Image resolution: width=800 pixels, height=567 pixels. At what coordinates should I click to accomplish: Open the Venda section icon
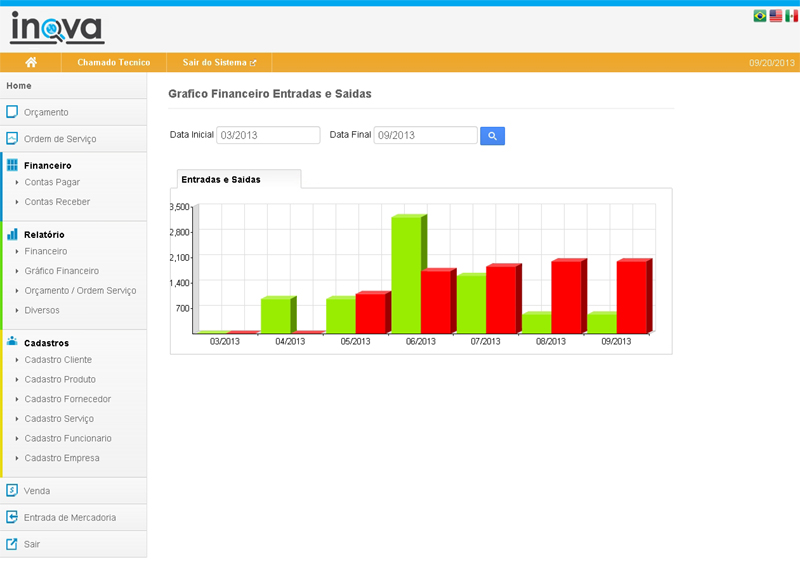click(x=12, y=491)
